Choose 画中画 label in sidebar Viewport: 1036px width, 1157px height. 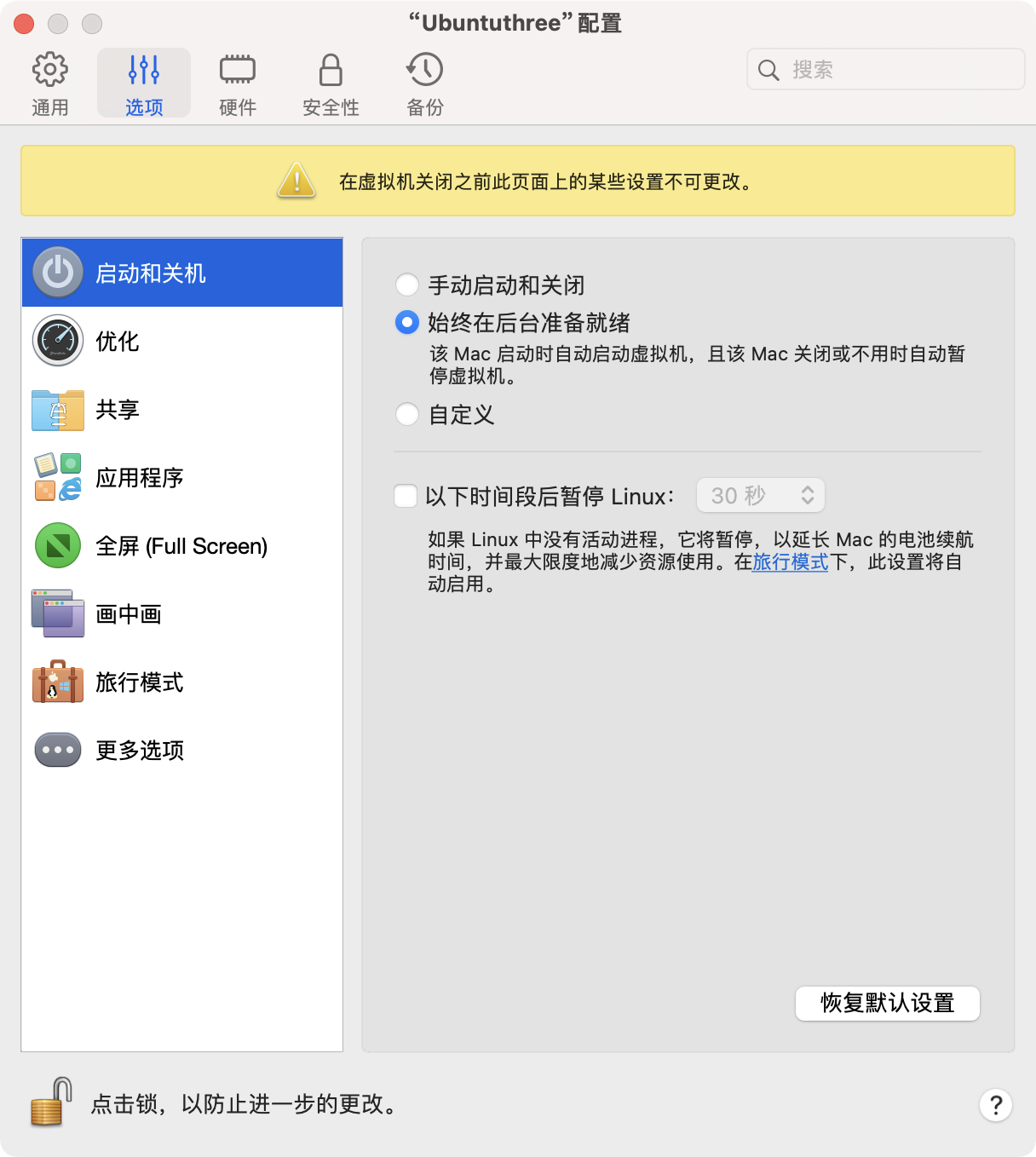click(x=129, y=614)
